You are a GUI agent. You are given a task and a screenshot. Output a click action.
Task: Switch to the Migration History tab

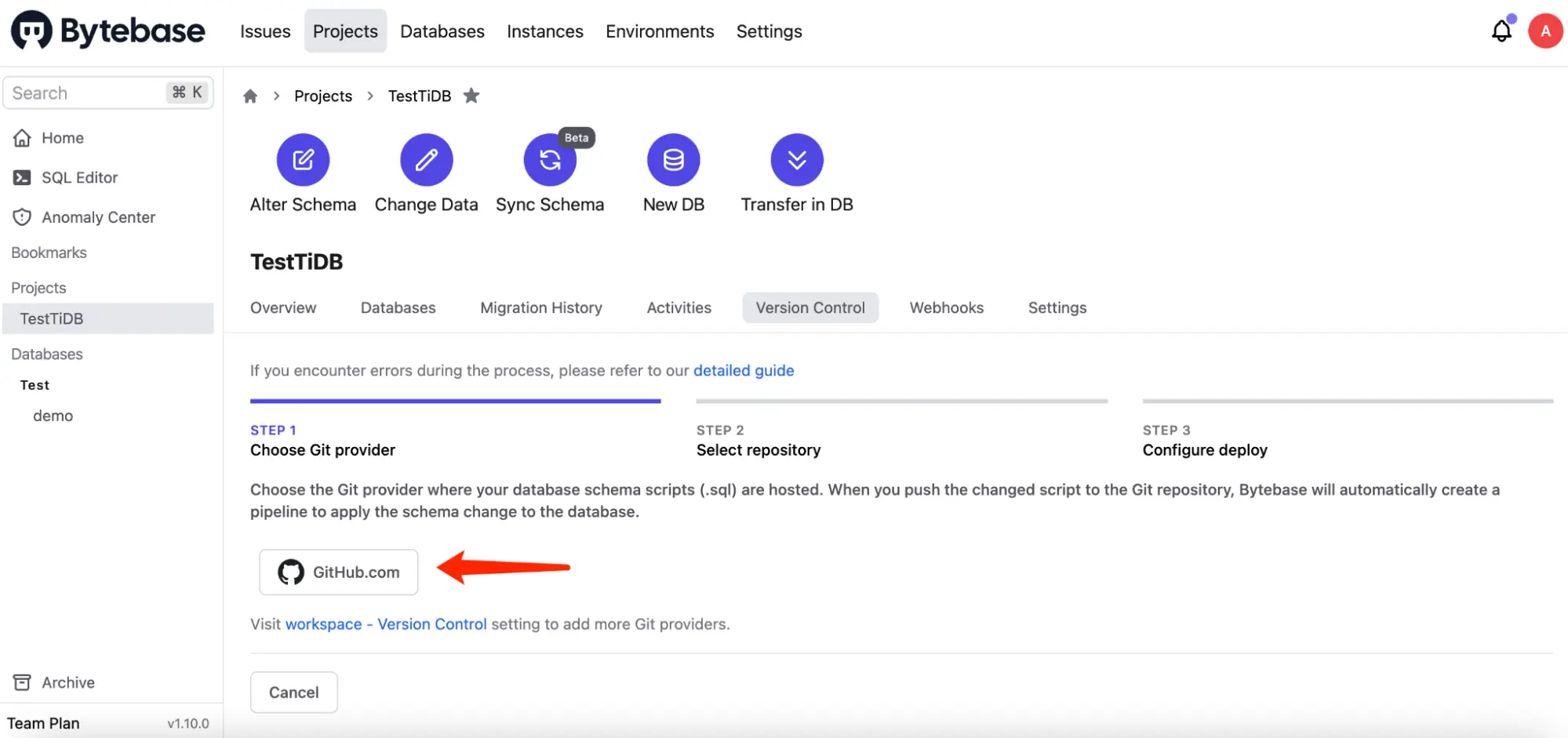[541, 307]
